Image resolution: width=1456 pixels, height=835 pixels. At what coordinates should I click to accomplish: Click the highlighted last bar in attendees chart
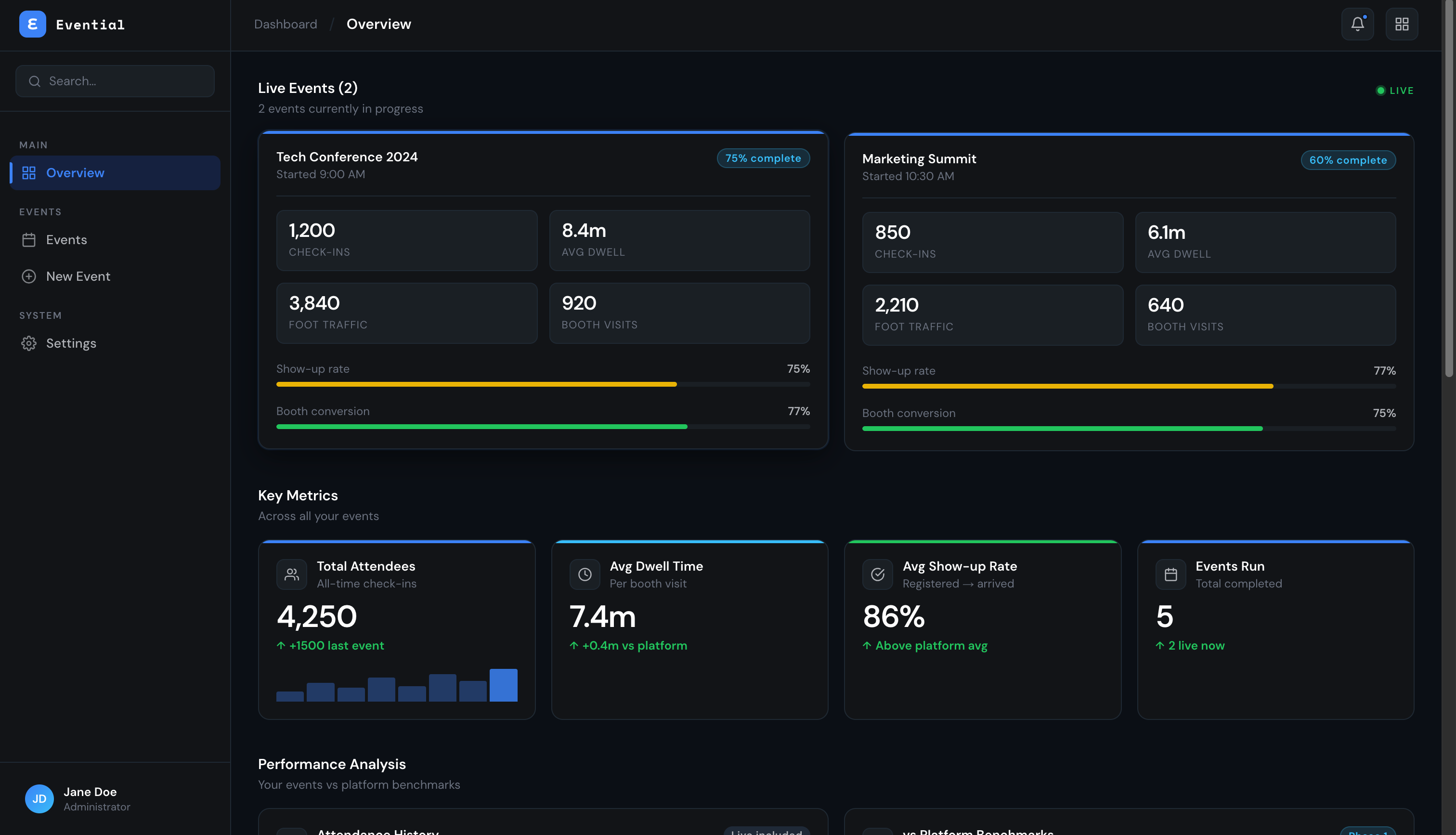(503, 685)
